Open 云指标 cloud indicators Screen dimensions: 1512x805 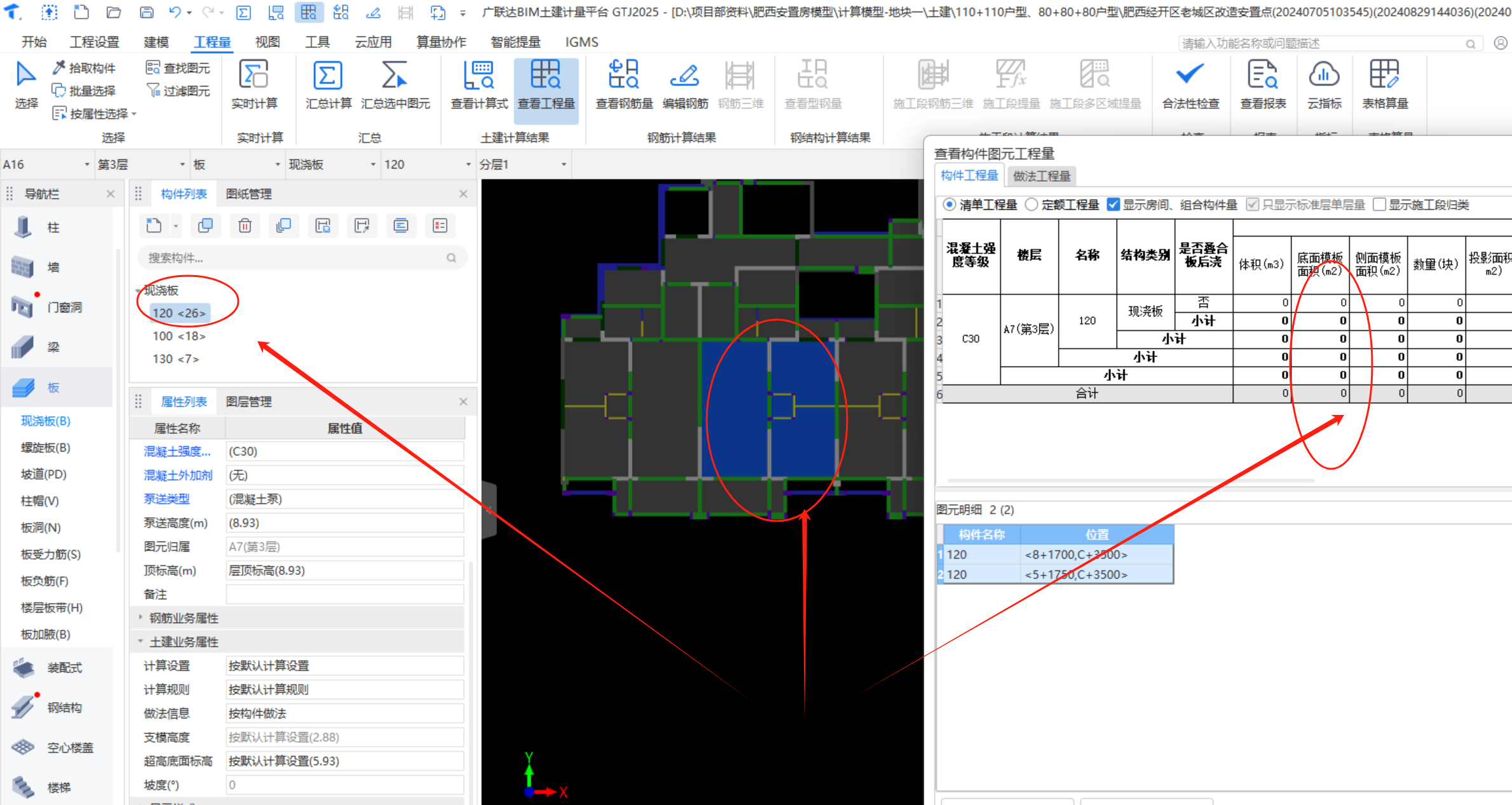(1325, 85)
